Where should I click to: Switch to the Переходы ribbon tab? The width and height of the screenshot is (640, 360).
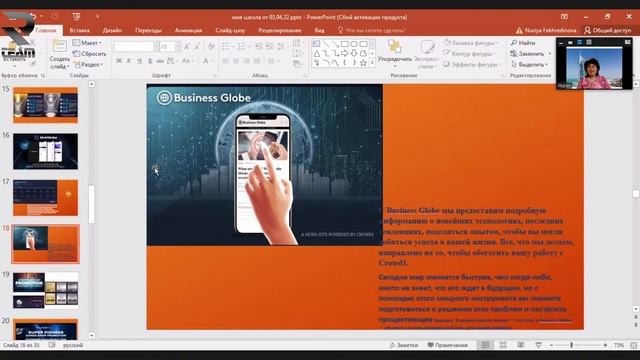pos(148,30)
